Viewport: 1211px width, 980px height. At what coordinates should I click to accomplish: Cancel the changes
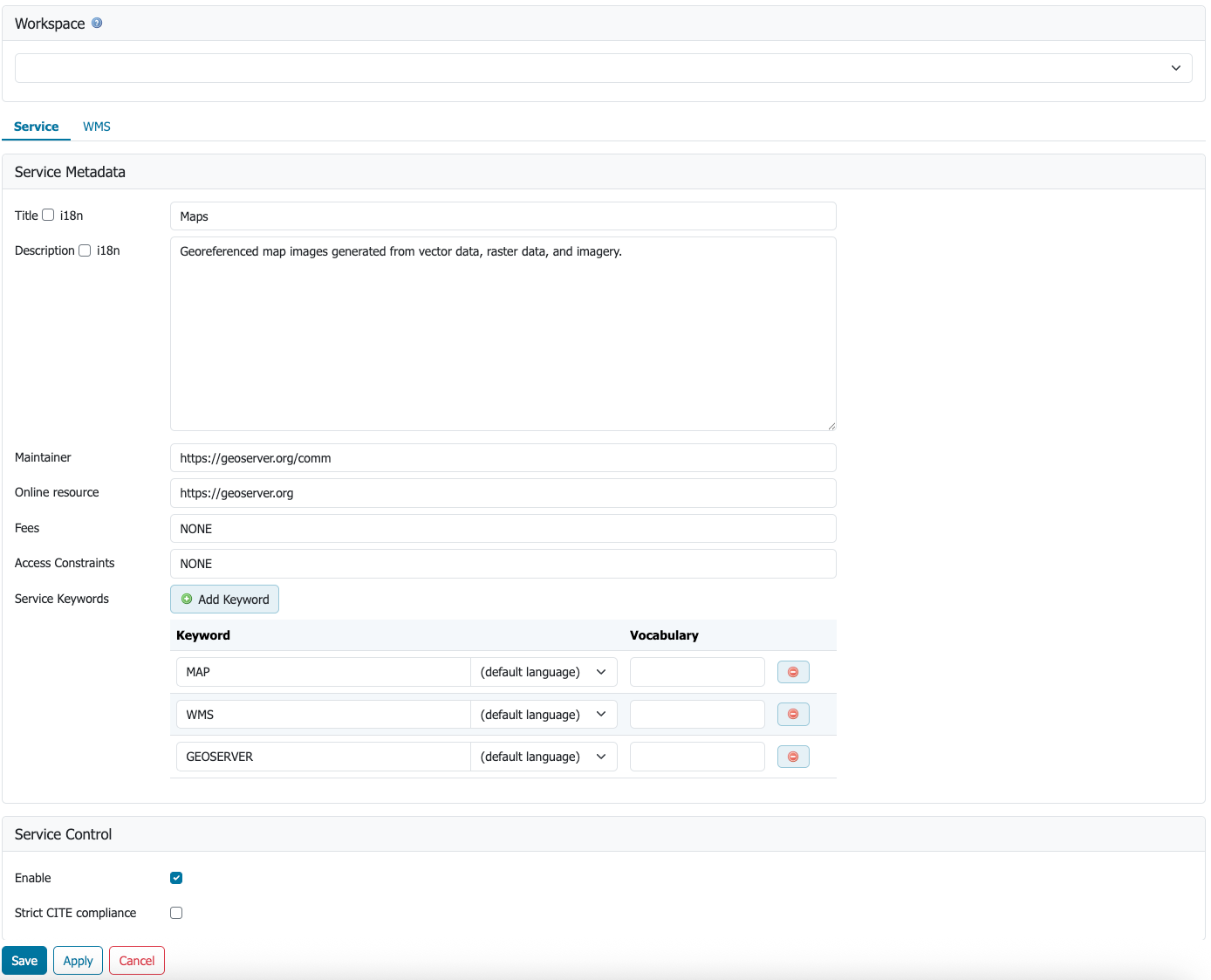point(137,961)
